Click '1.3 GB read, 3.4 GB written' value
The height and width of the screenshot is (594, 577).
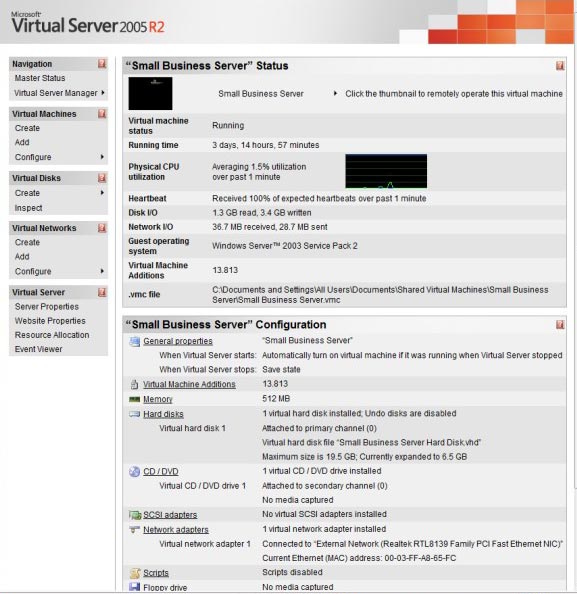point(261,213)
